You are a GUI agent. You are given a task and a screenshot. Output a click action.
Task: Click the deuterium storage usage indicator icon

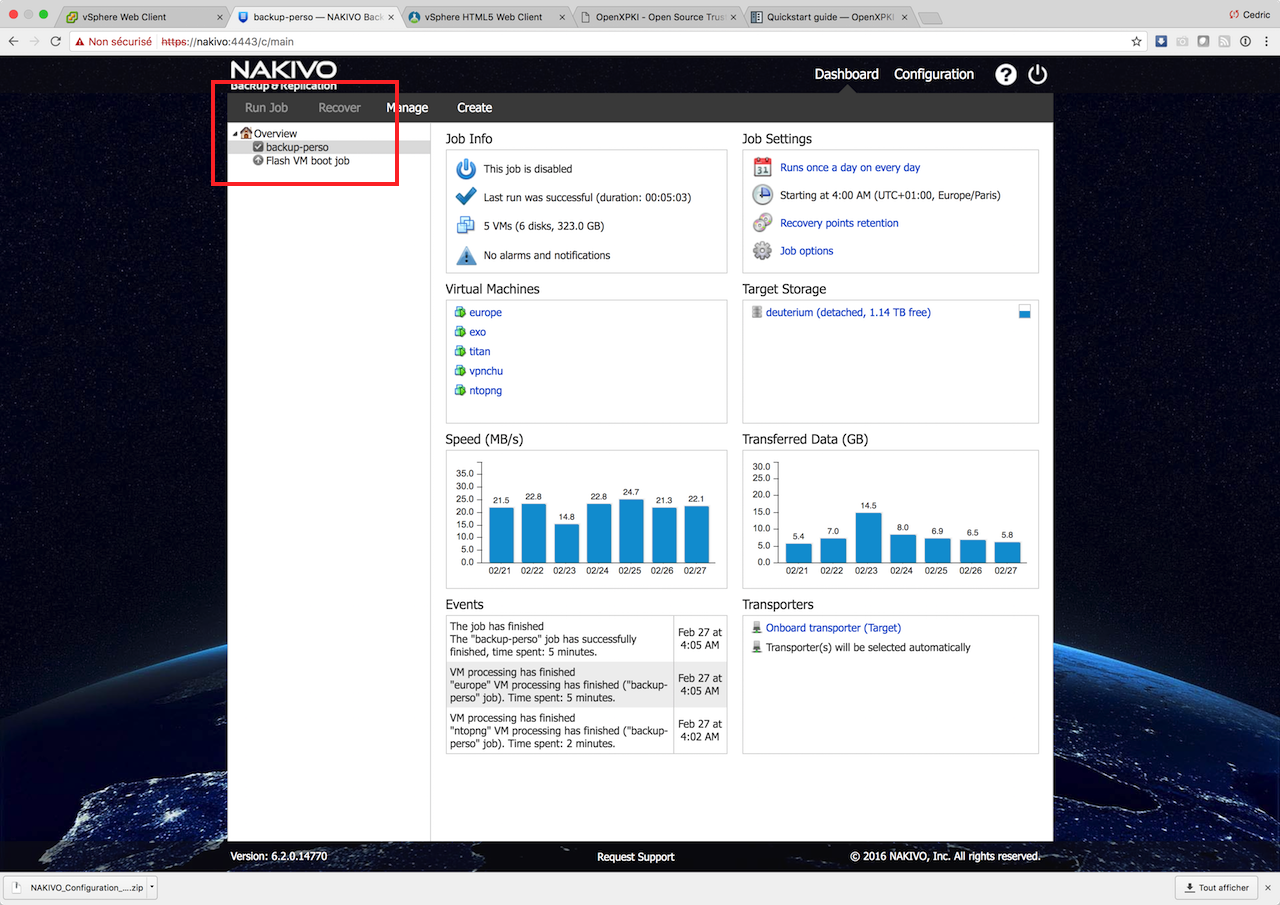(x=1024, y=312)
